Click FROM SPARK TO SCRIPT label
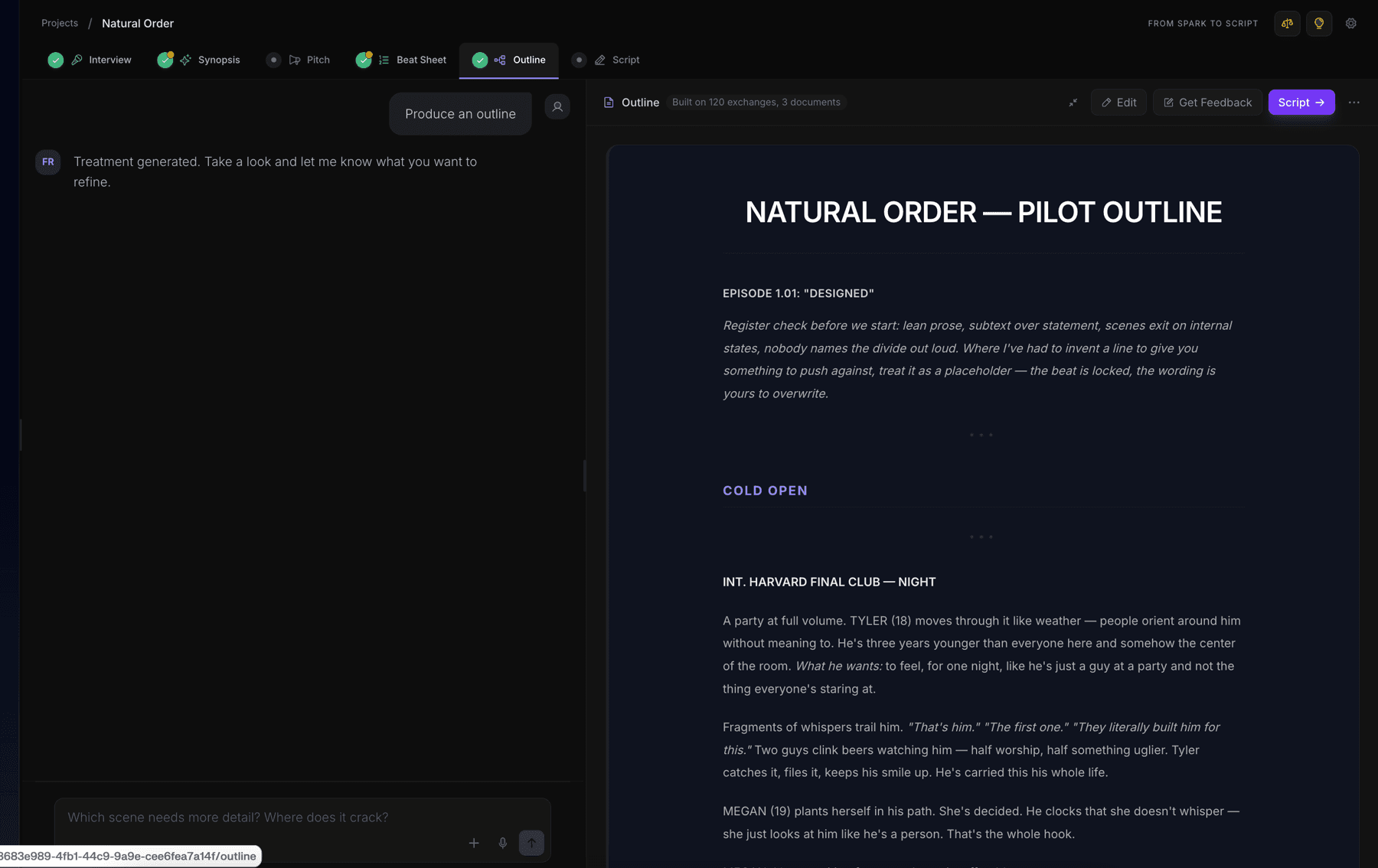1378x868 pixels. coord(1203,24)
